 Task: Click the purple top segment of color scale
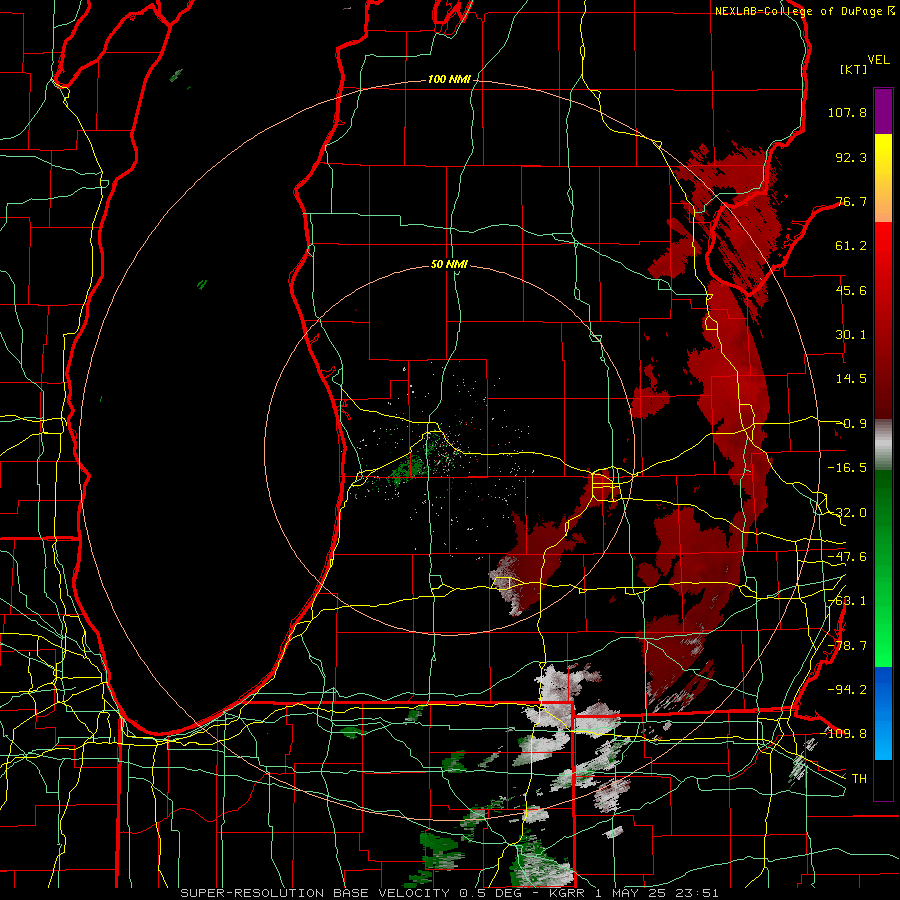[x=883, y=111]
